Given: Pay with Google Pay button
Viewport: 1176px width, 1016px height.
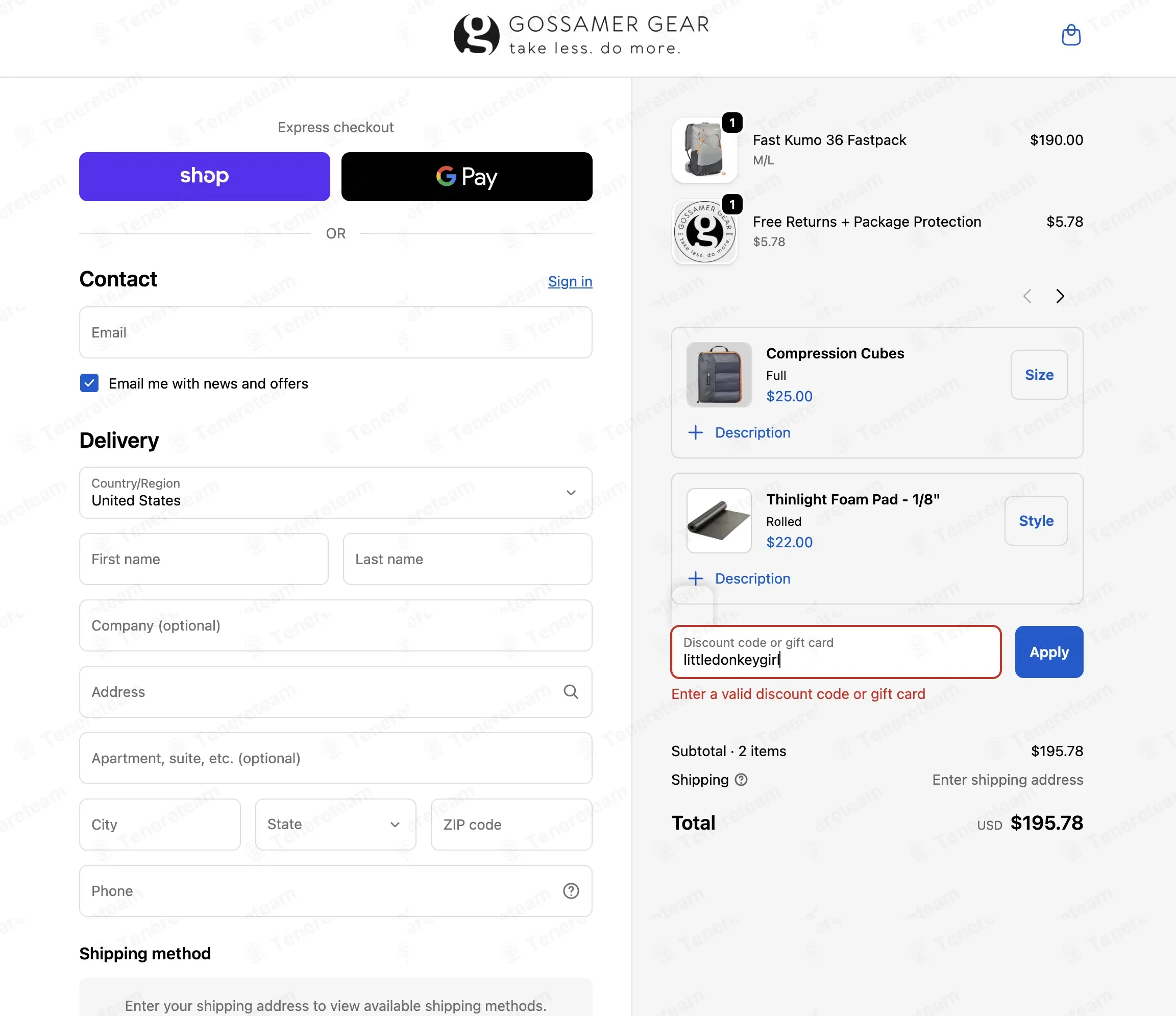Looking at the screenshot, I should click(x=467, y=177).
